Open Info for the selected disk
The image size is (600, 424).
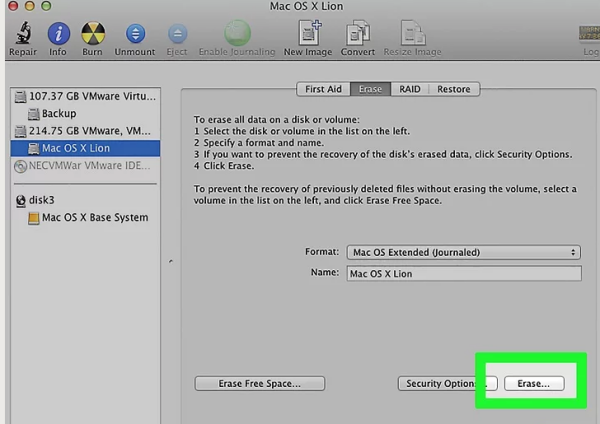point(58,33)
